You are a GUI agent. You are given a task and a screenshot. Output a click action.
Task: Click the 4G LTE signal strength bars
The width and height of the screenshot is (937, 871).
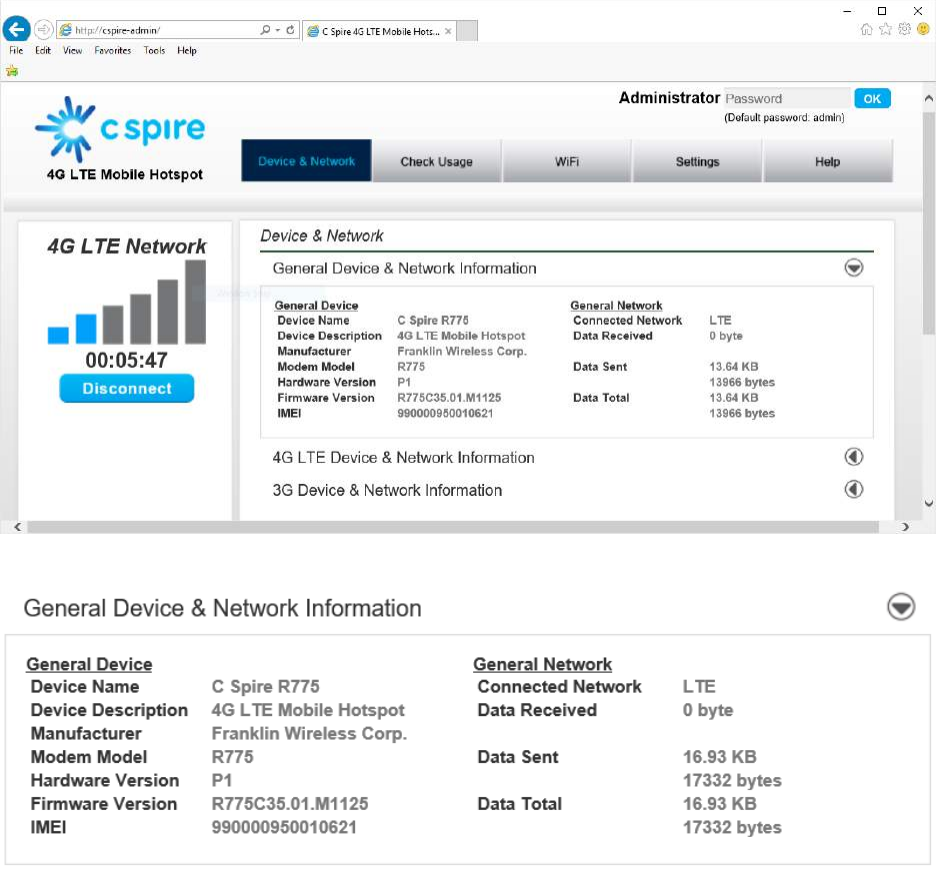[x=127, y=302]
